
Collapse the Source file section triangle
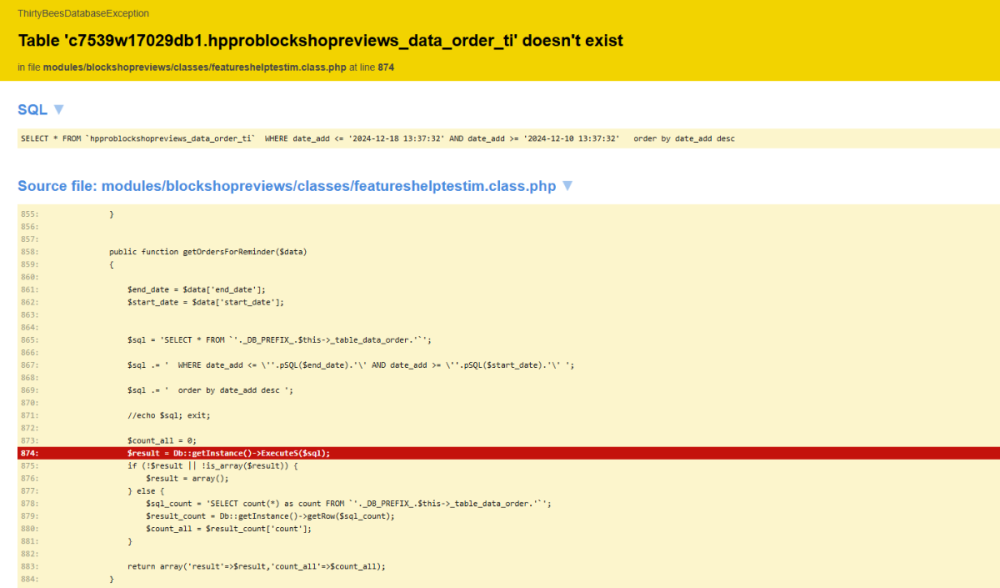[567, 186]
